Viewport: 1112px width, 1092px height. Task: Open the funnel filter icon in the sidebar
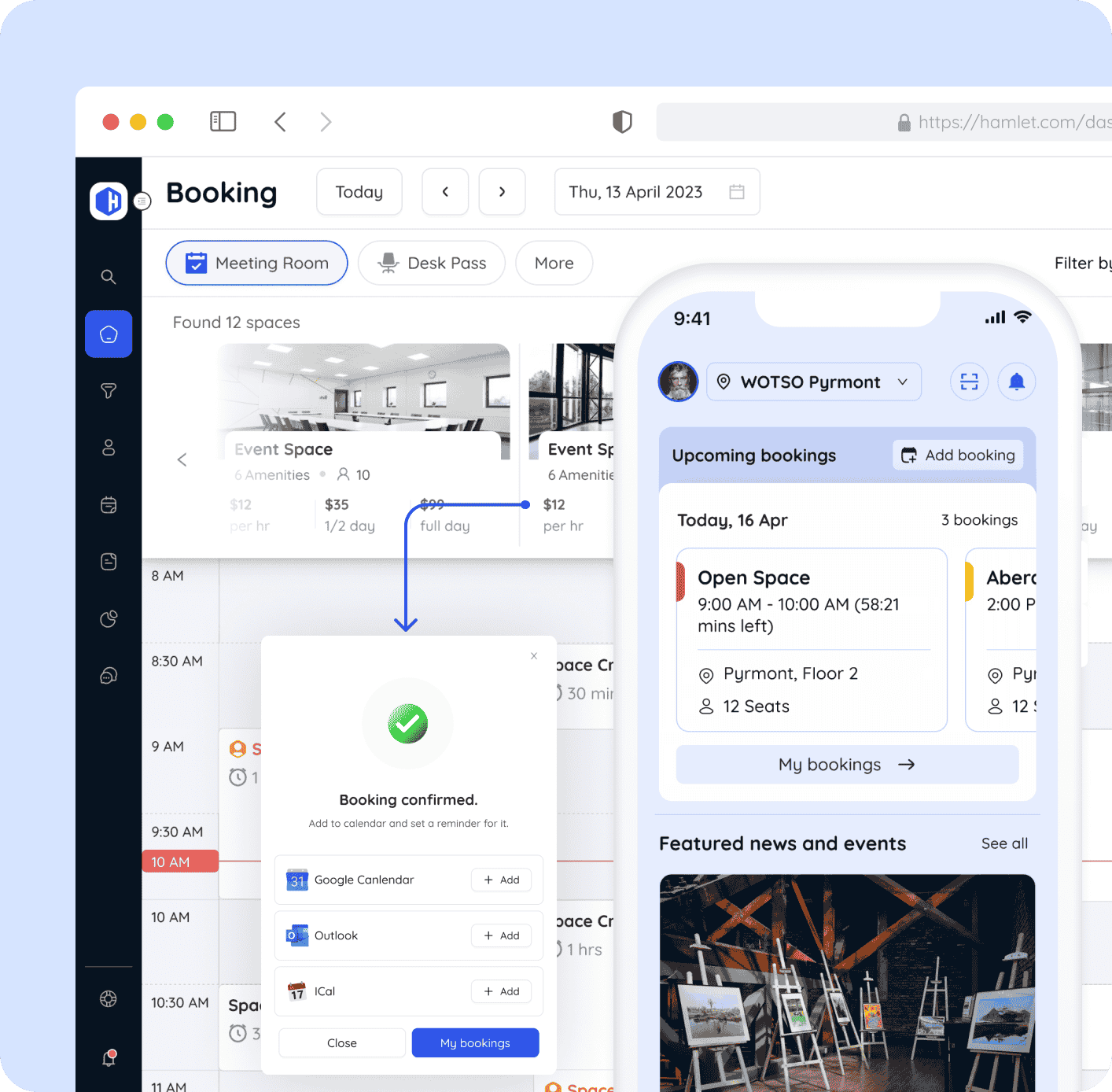pyautogui.click(x=109, y=391)
